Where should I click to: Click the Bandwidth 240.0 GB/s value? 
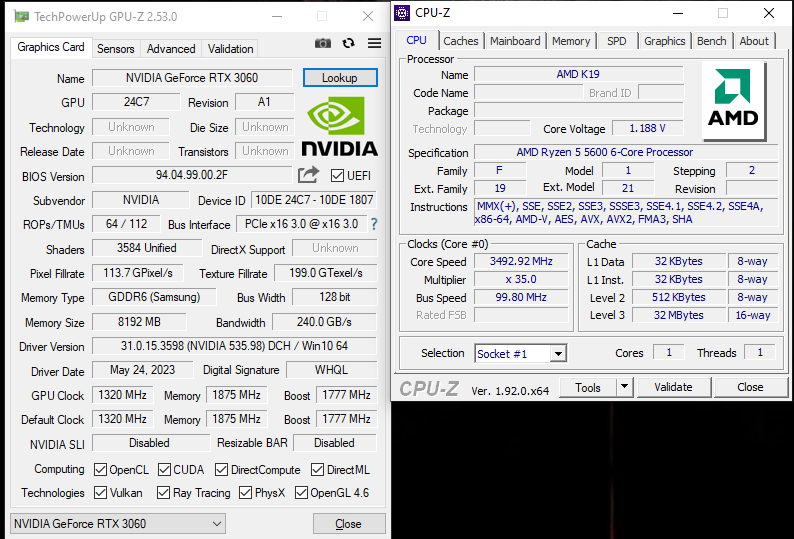324,322
